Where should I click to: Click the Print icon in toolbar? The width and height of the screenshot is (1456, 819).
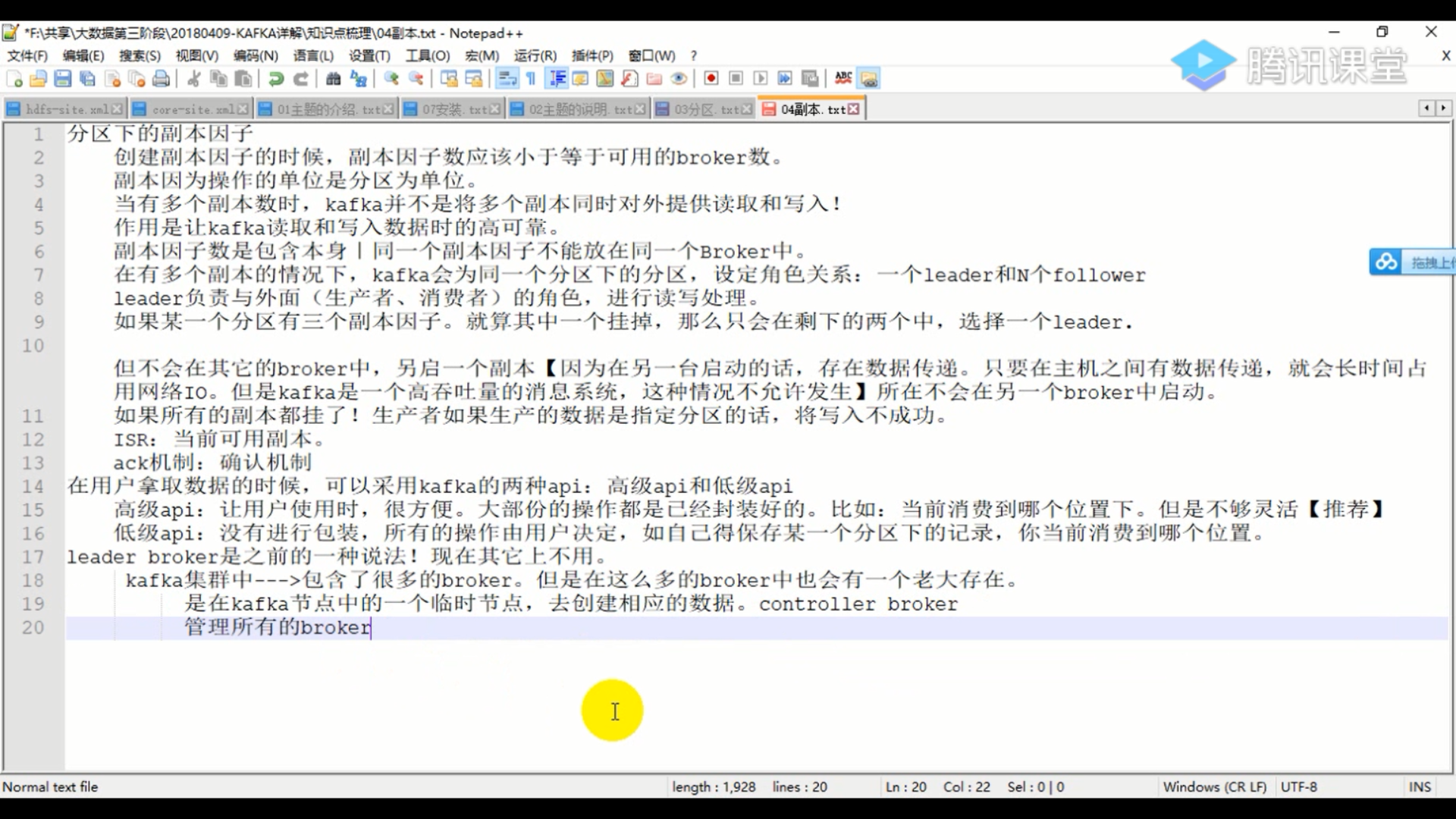click(x=161, y=78)
